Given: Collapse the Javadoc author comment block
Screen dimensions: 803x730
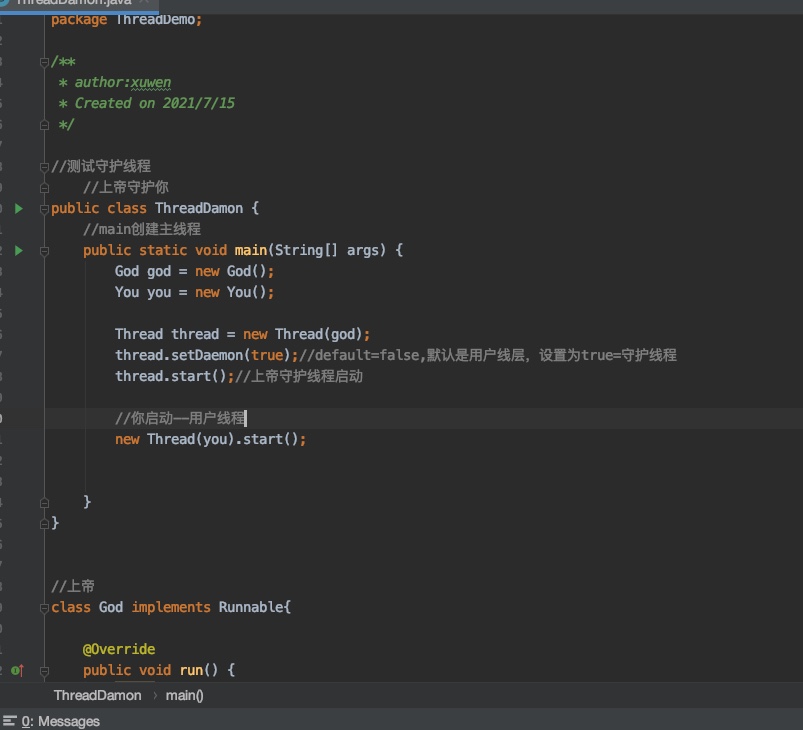Looking at the screenshot, I should pos(44,62).
